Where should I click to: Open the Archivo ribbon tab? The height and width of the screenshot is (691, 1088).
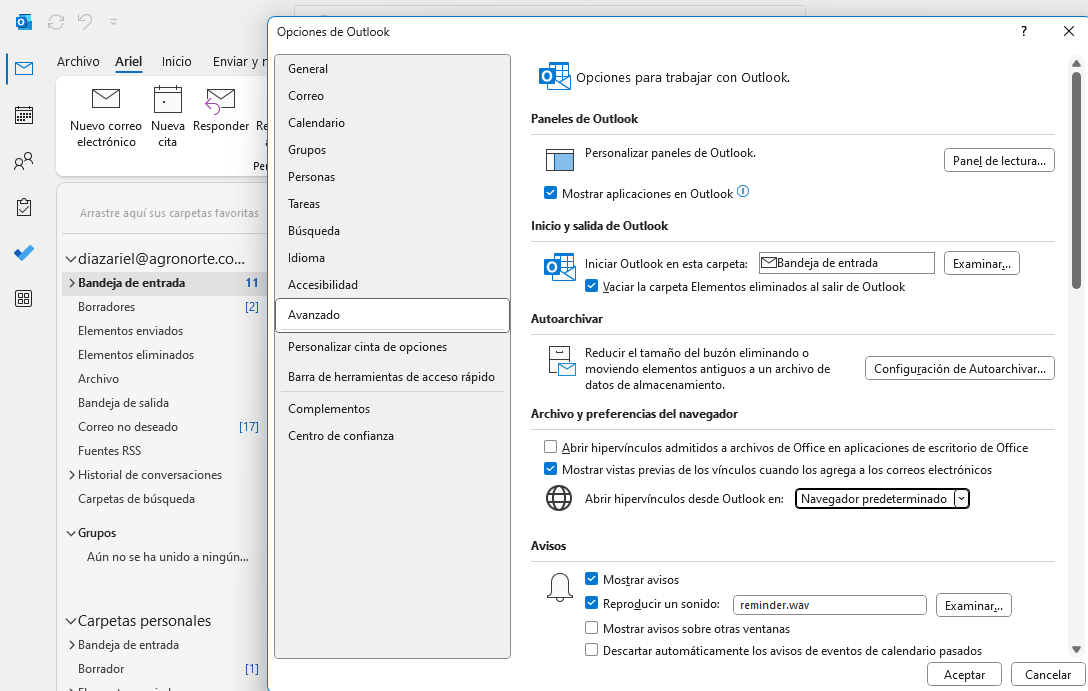click(78, 62)
